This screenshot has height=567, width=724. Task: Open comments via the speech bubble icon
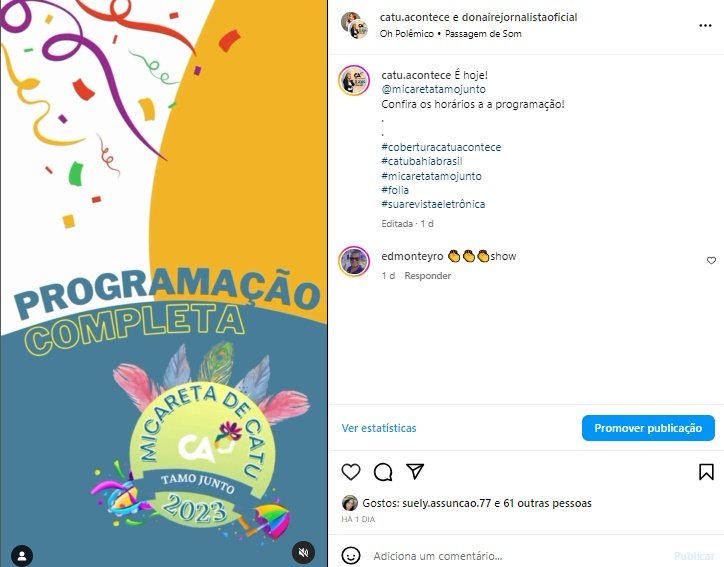383,472
